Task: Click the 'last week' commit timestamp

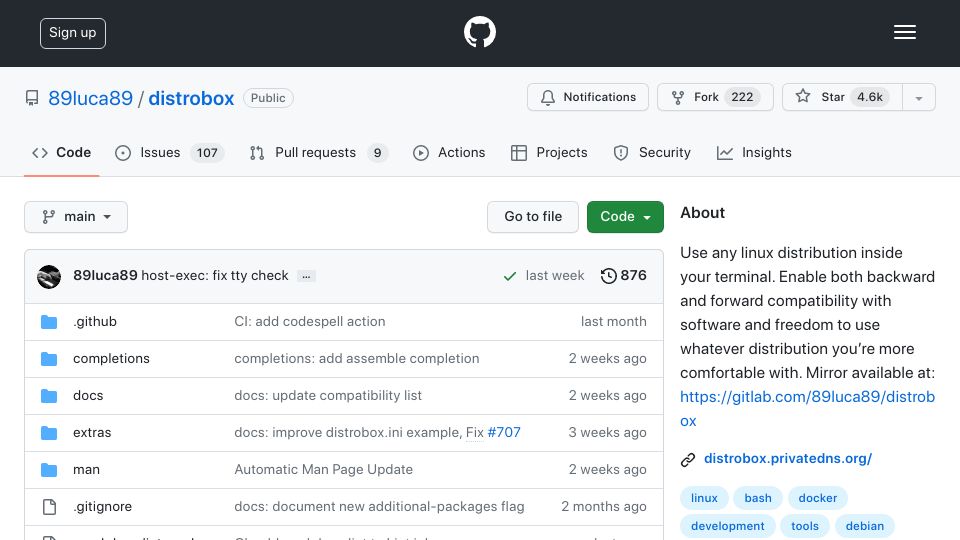Action: pos(555,276)
